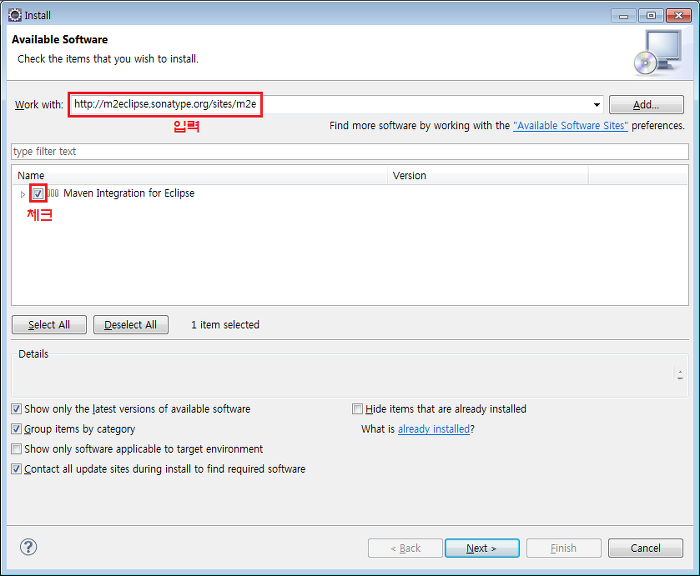Toggle Show only the latest versions checkbox
The height and width of the screenshot is (576, 700).
tap(16, 409)
